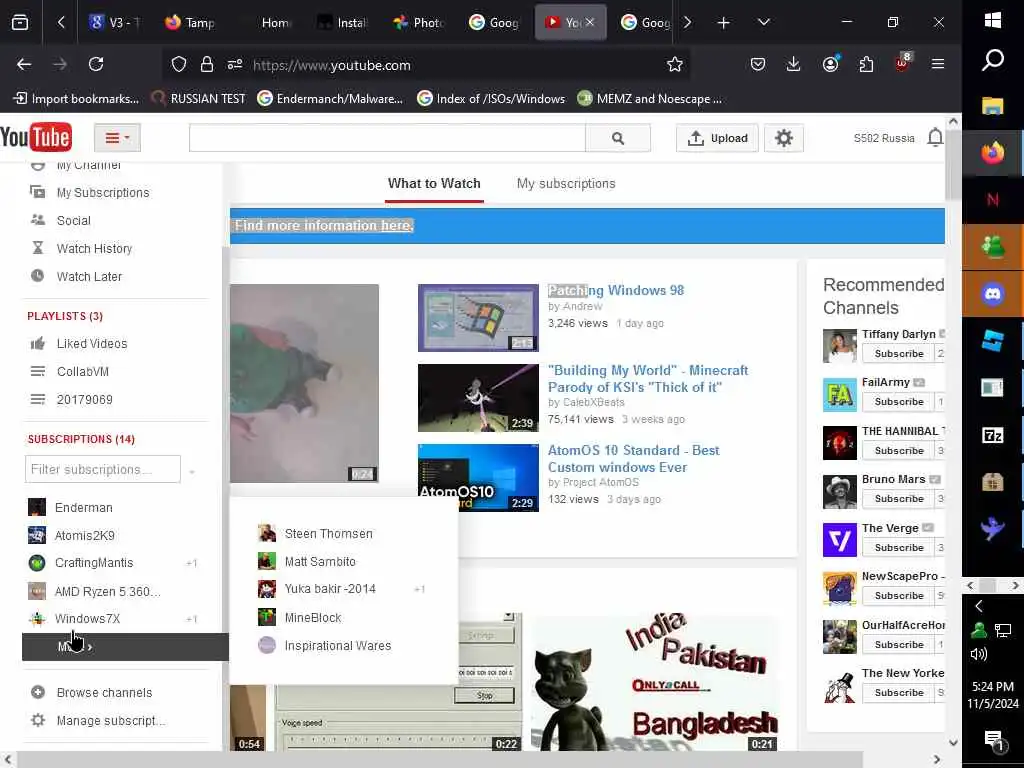Open Firefox extensions puzzle icon
This screenshot has height=768, width=1024.
click(x=866, y=64)
